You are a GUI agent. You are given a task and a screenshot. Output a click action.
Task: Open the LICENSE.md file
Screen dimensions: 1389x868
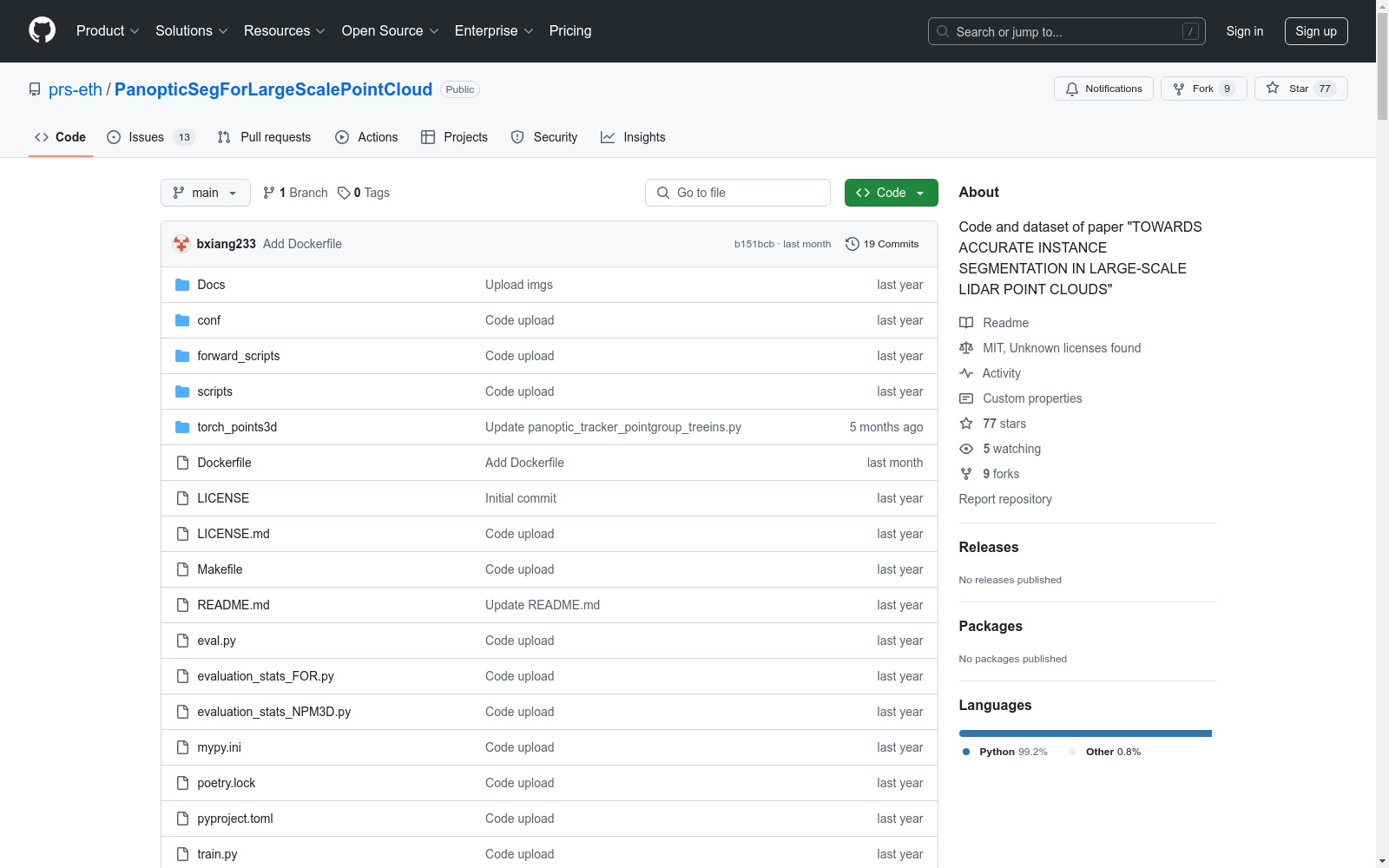[x=234, y=534]
